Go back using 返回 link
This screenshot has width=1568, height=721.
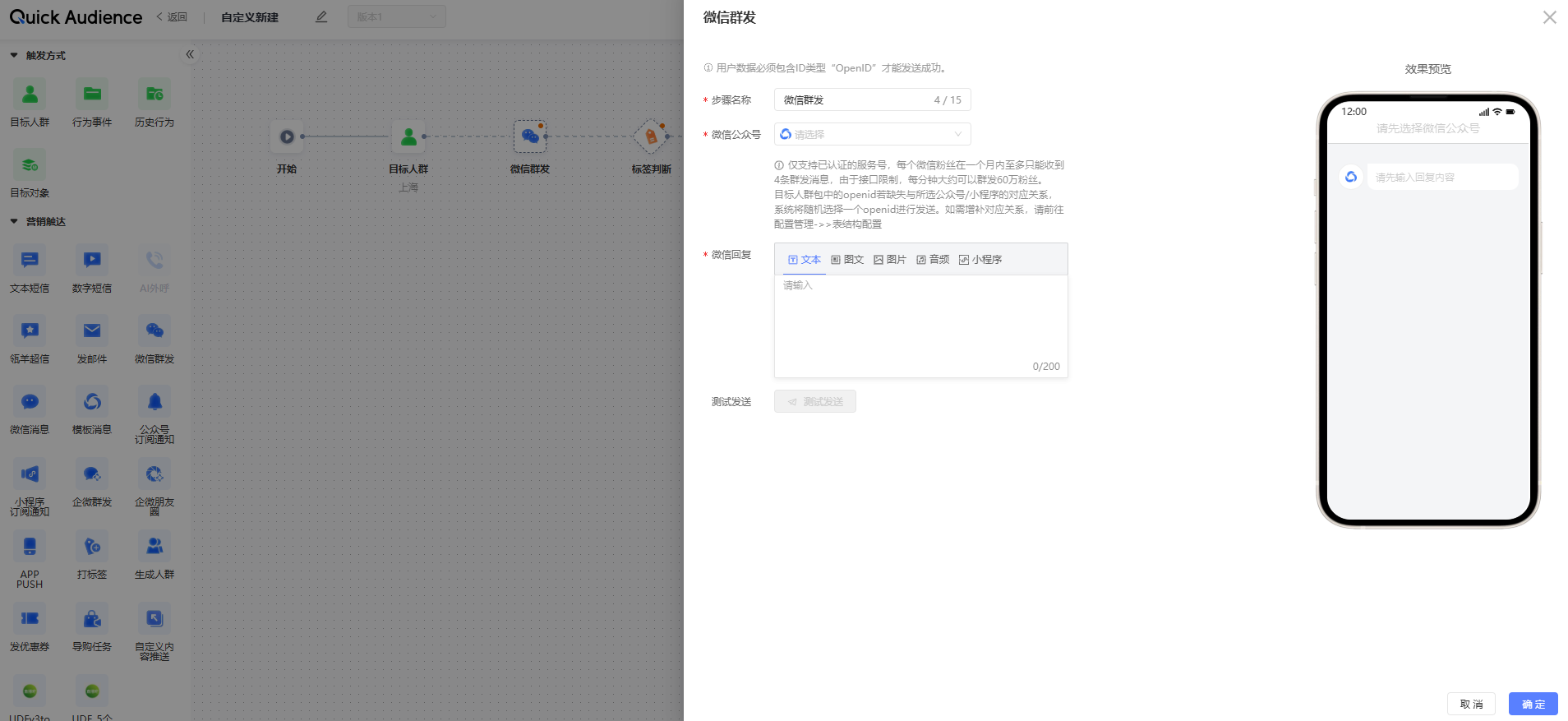tap(173, 17)
